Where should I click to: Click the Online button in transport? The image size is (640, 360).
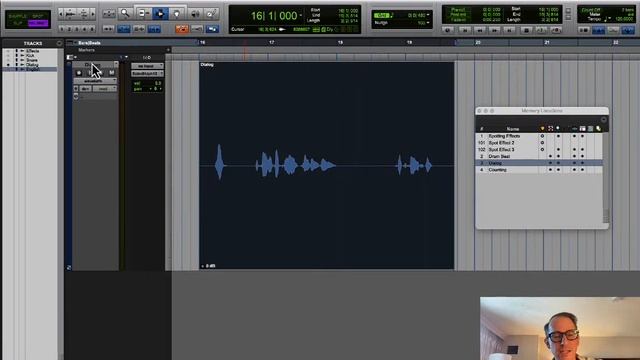coord(448,30)
